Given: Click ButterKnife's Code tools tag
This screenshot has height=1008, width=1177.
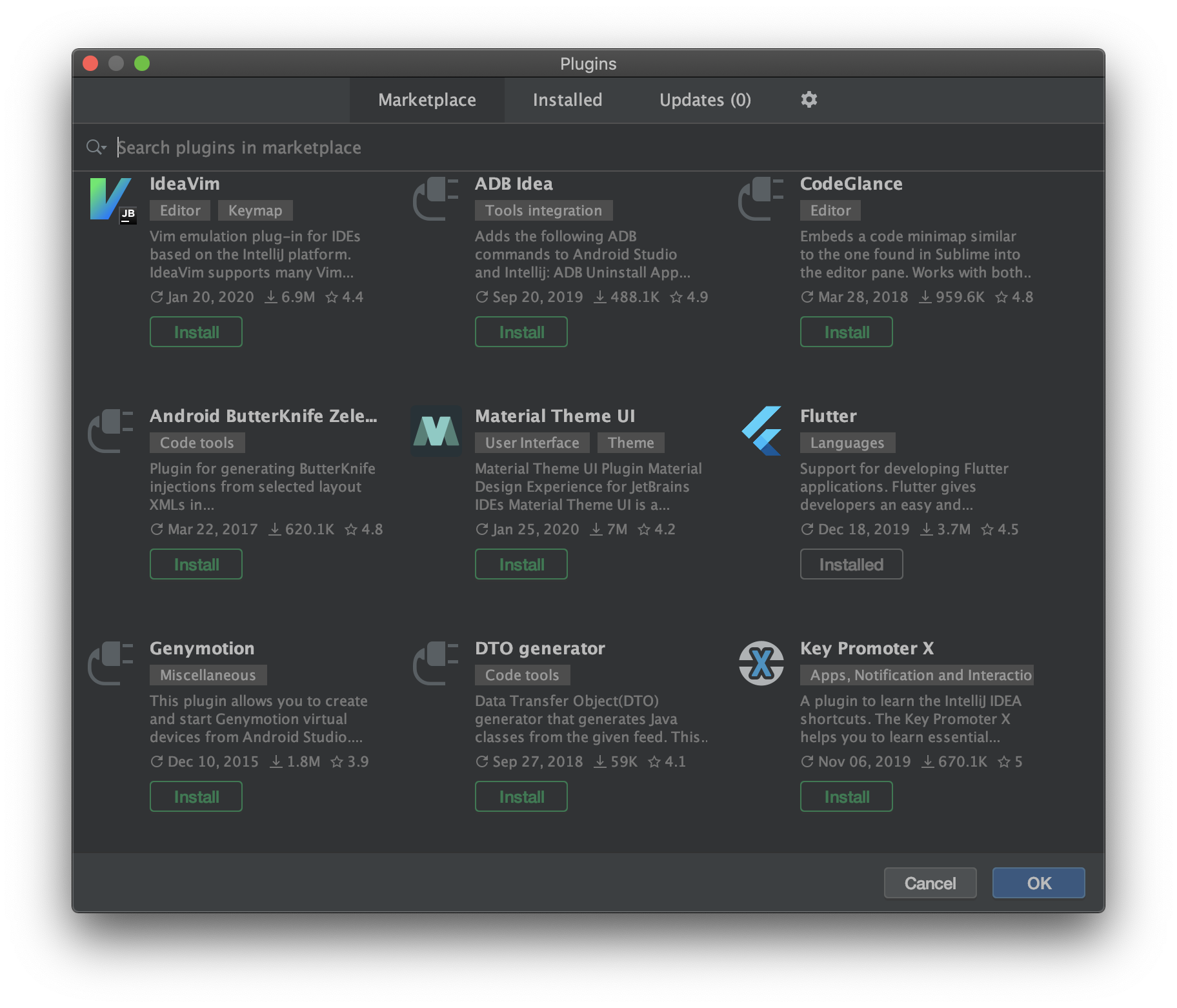Looking at the screenshot, I should click(197, 443).
